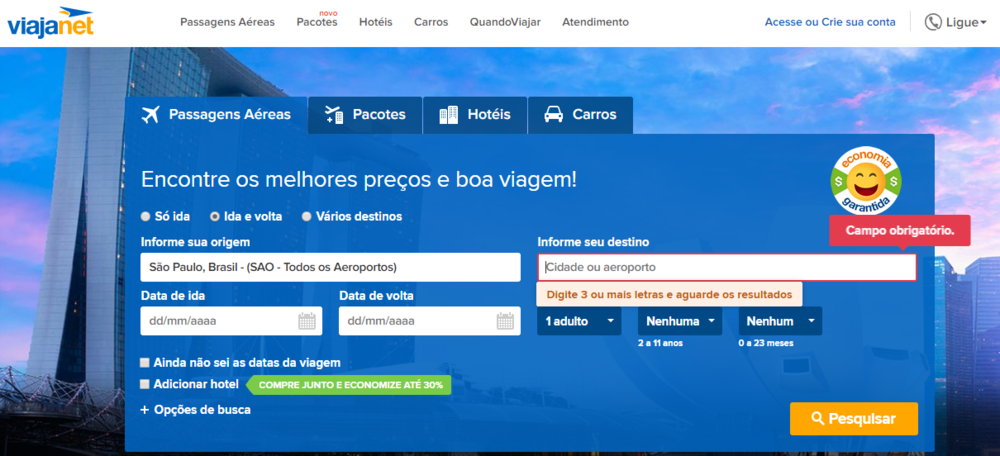Open Hotéis in top navigation
The image size is (1000, 456).
point(376,22)
